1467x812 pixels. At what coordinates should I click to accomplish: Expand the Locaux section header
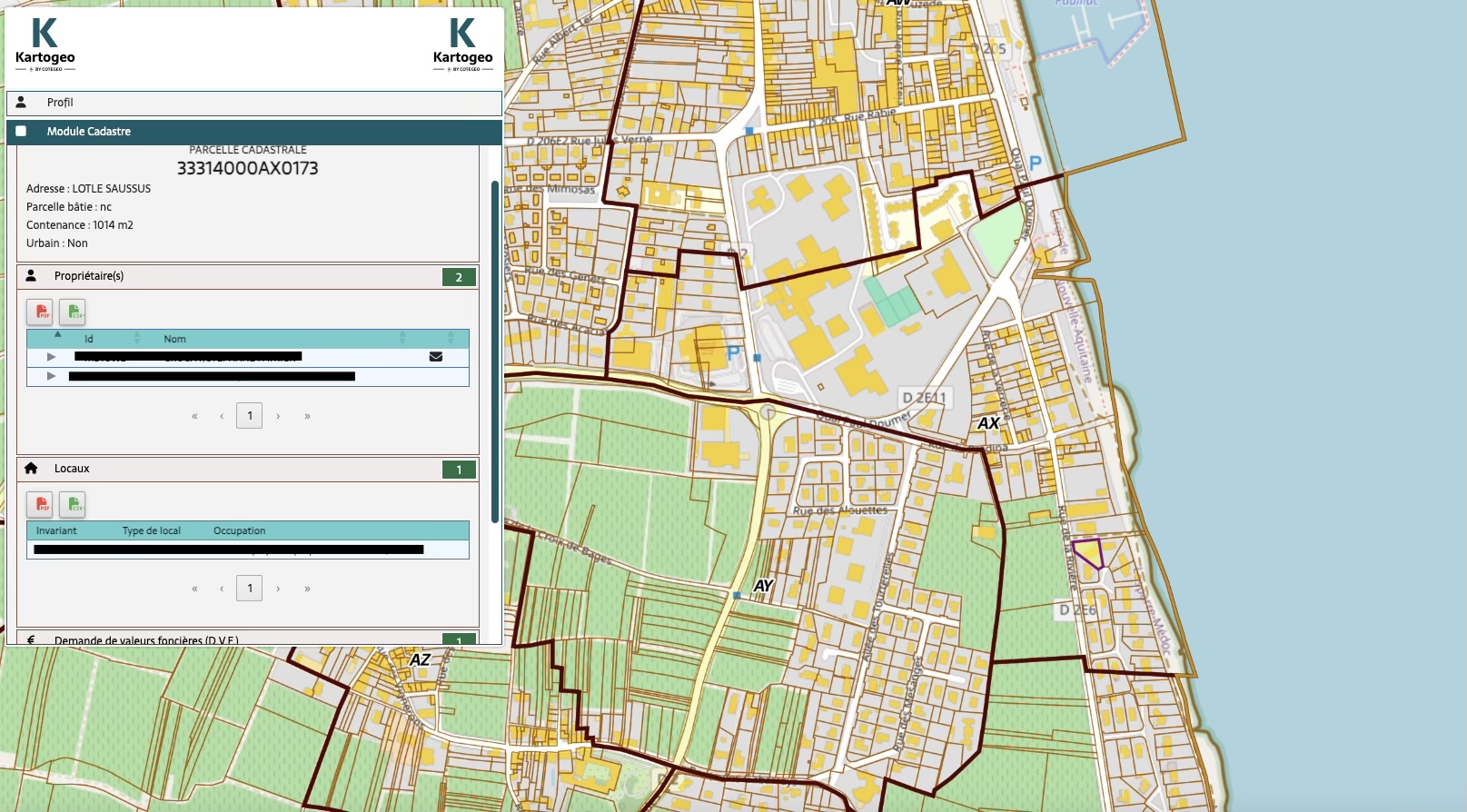pyautogui.click(x=247, y=470)
